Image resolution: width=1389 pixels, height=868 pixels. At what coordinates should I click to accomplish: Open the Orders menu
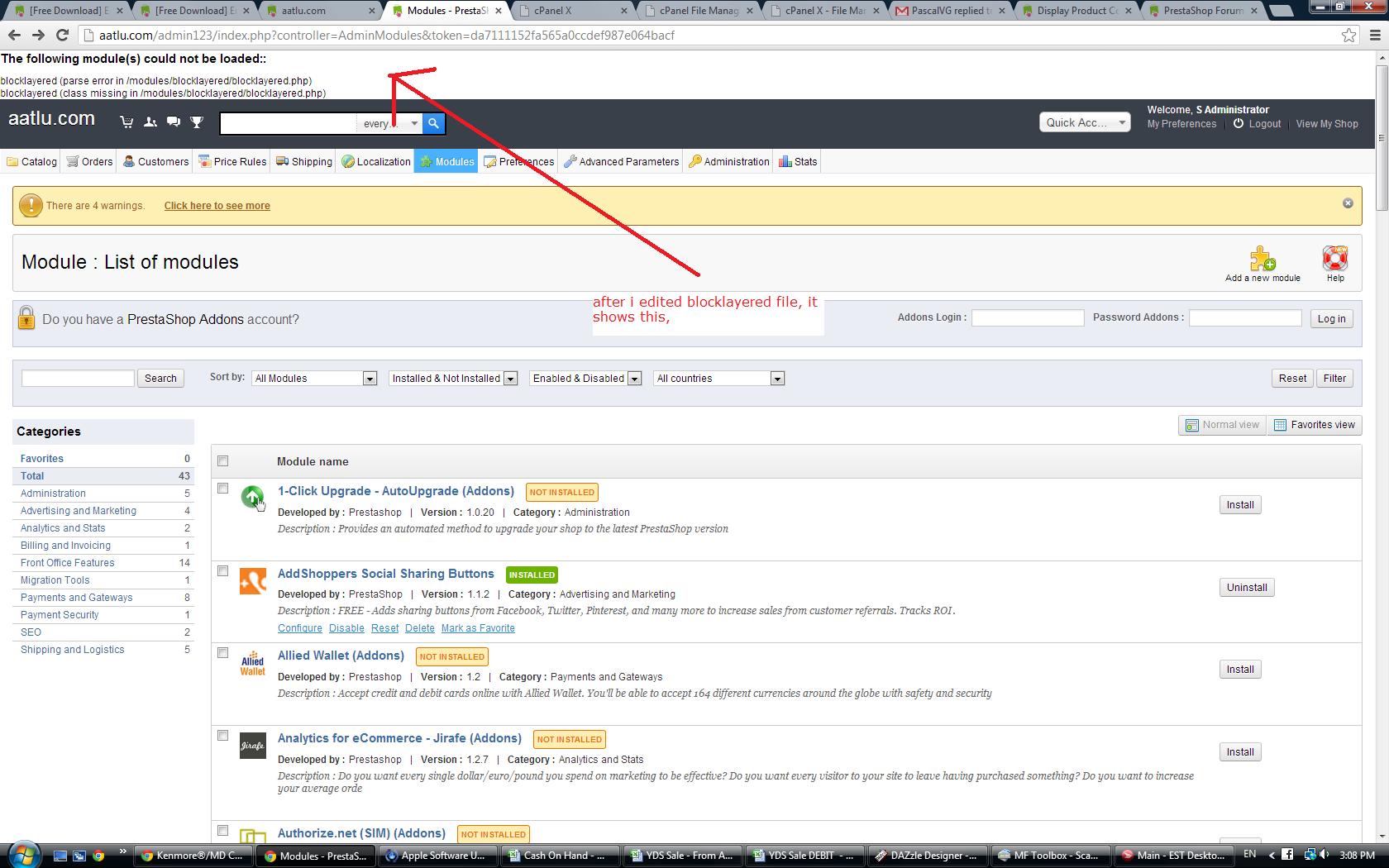pyautogui.click(x=89, y=162)
